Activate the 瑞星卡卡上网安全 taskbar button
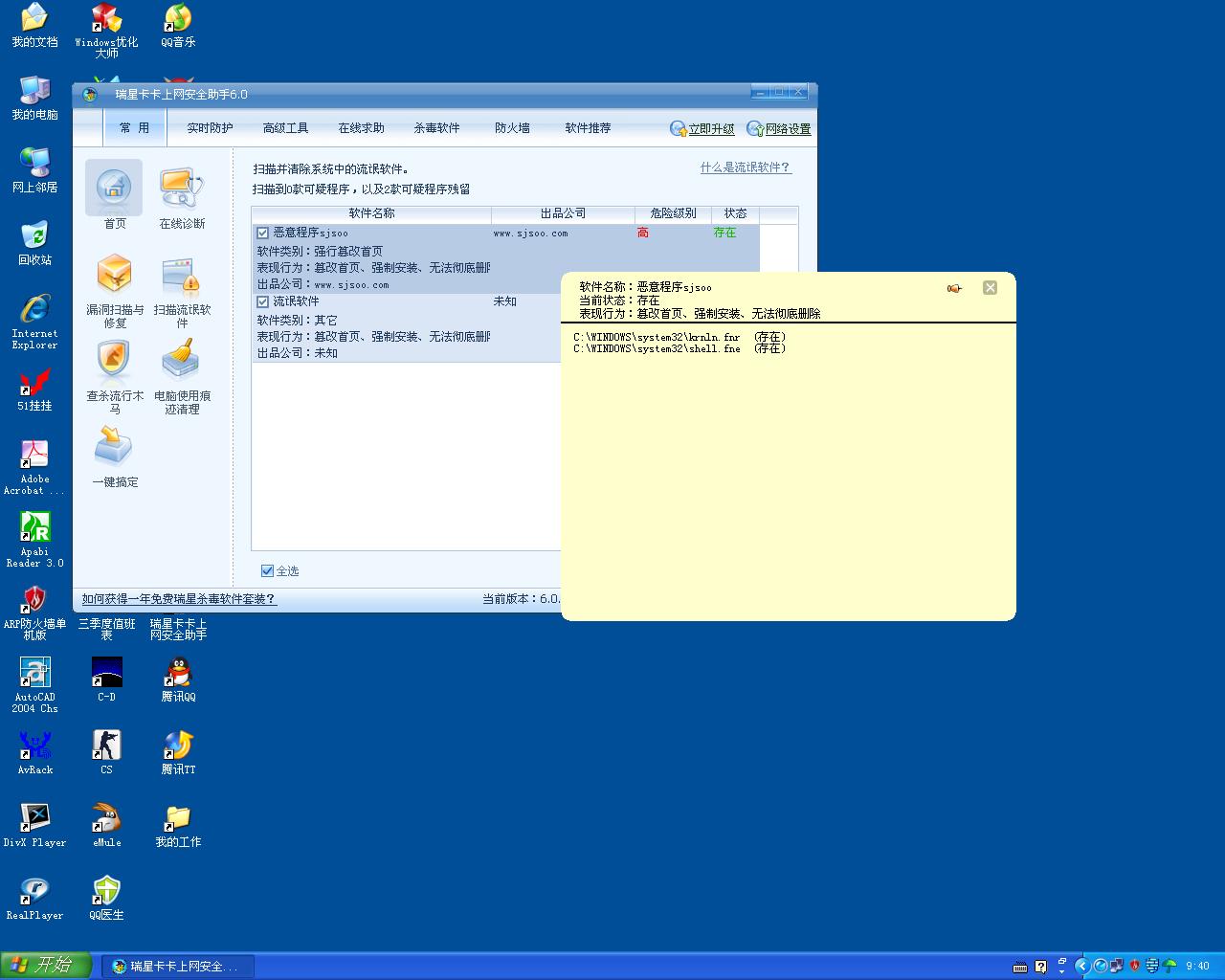The image size is (1225, 980). (178, 967)
